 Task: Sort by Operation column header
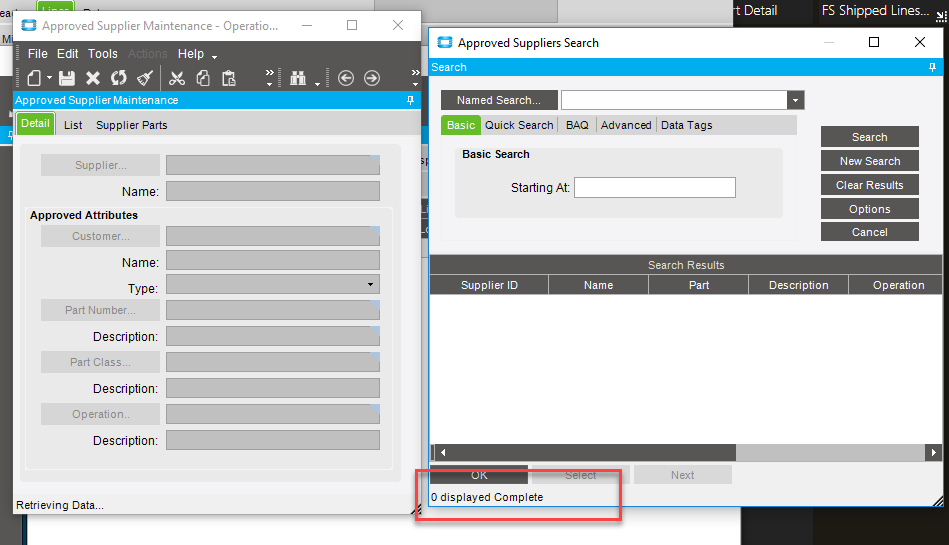pyautogui.click(x=896, y=285)
